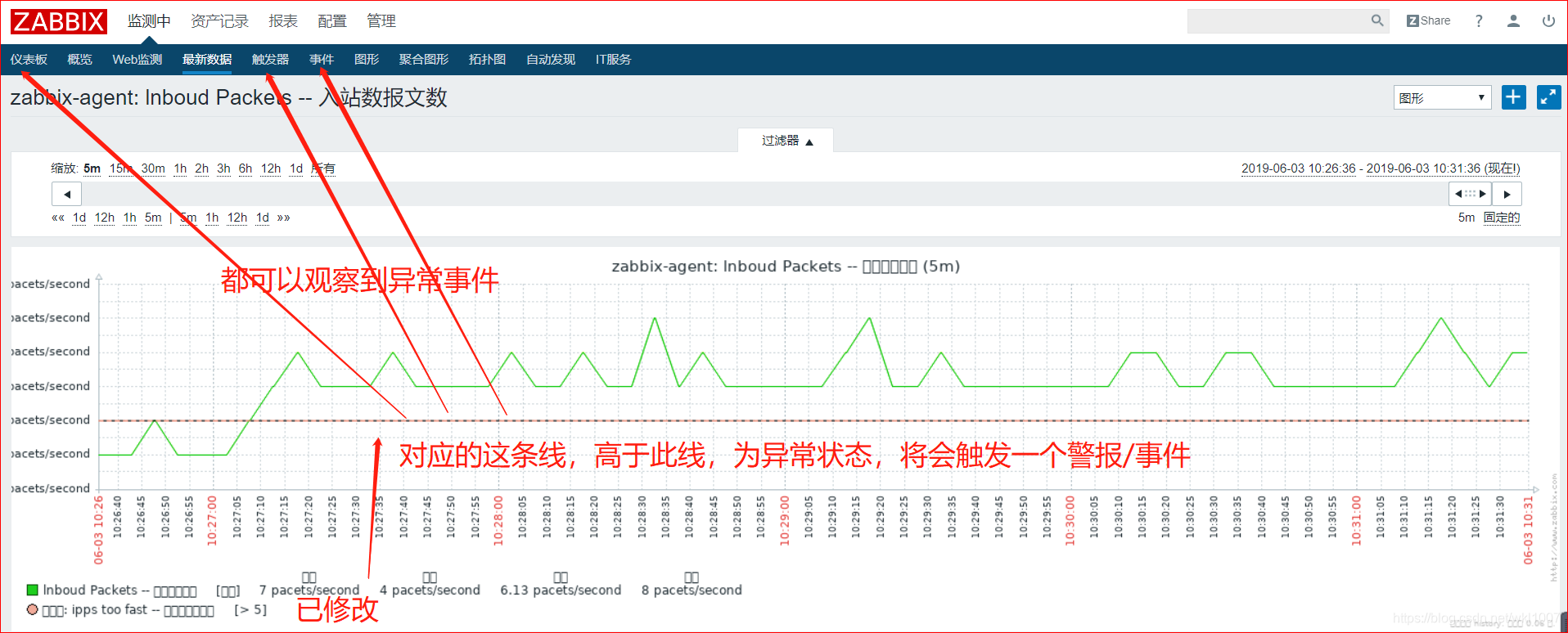Go to the 概览 submenu

click(x=79, y=60)
